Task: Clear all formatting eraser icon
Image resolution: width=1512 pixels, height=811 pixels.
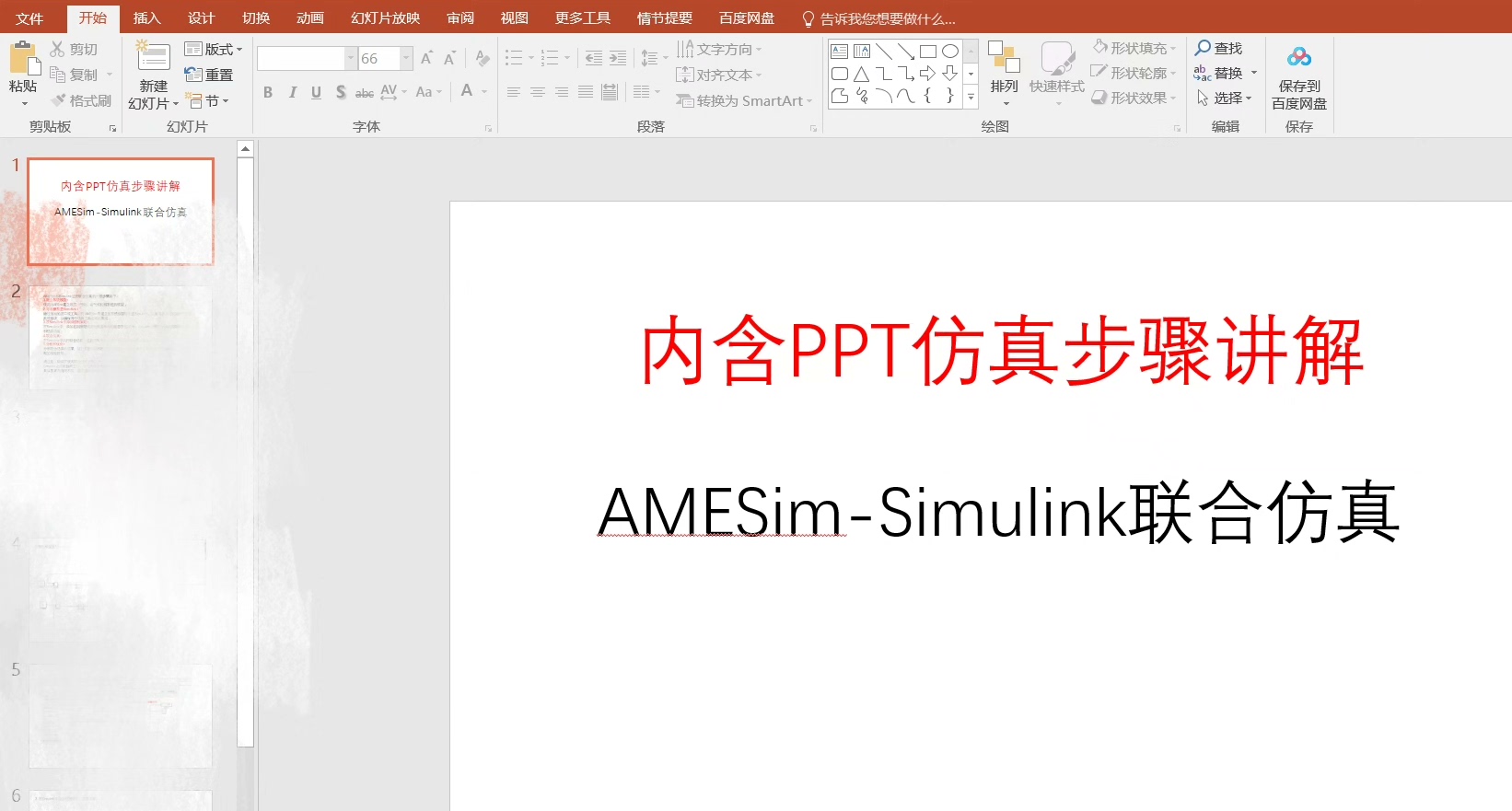Action: point(483,58)
